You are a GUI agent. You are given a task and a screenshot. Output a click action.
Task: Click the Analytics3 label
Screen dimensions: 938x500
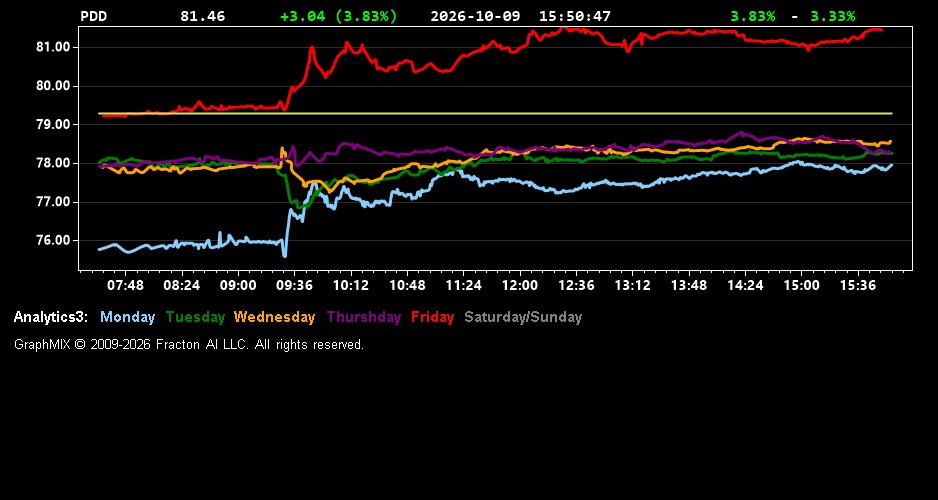[x=51, y=318]
